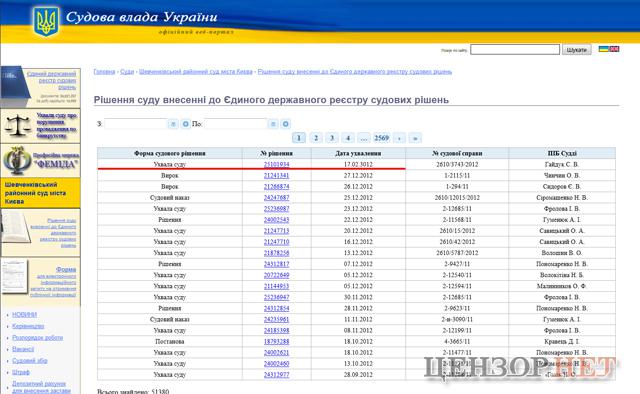Open decision number 21878258

coord(276,253)
